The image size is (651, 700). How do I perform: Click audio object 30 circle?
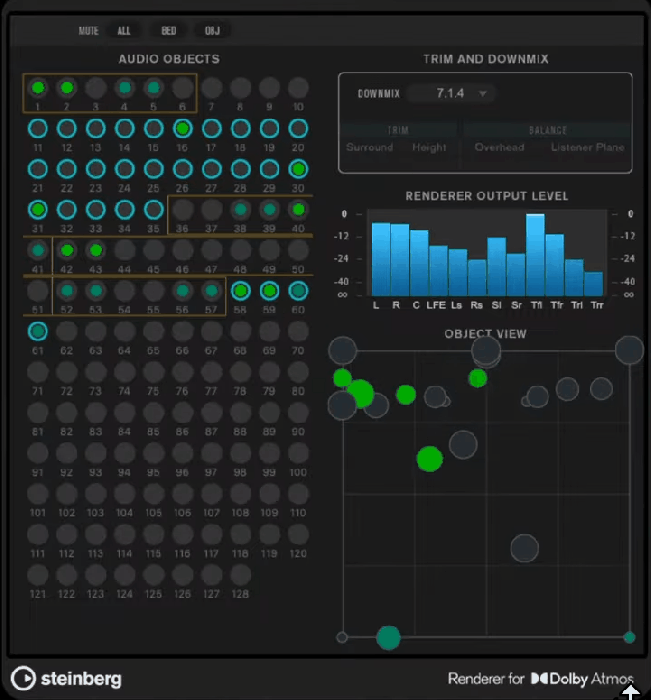[298, 169]
